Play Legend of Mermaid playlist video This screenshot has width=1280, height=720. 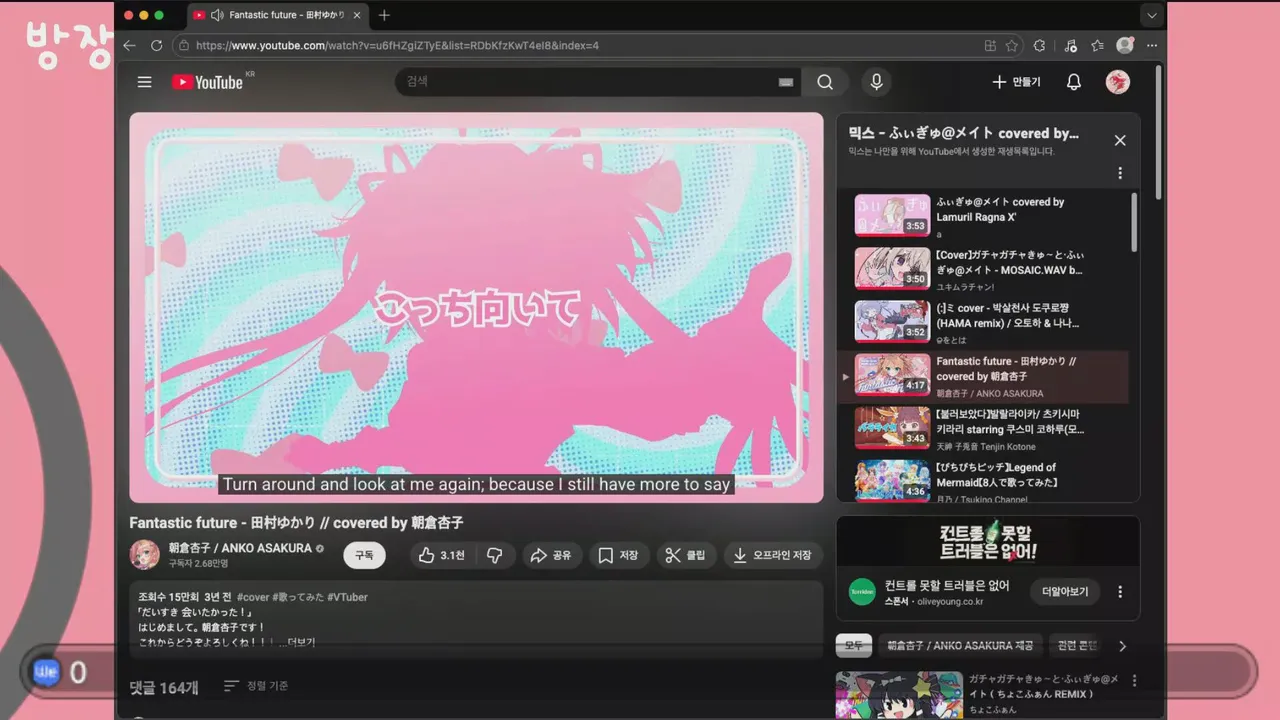[x=984, y=480]
